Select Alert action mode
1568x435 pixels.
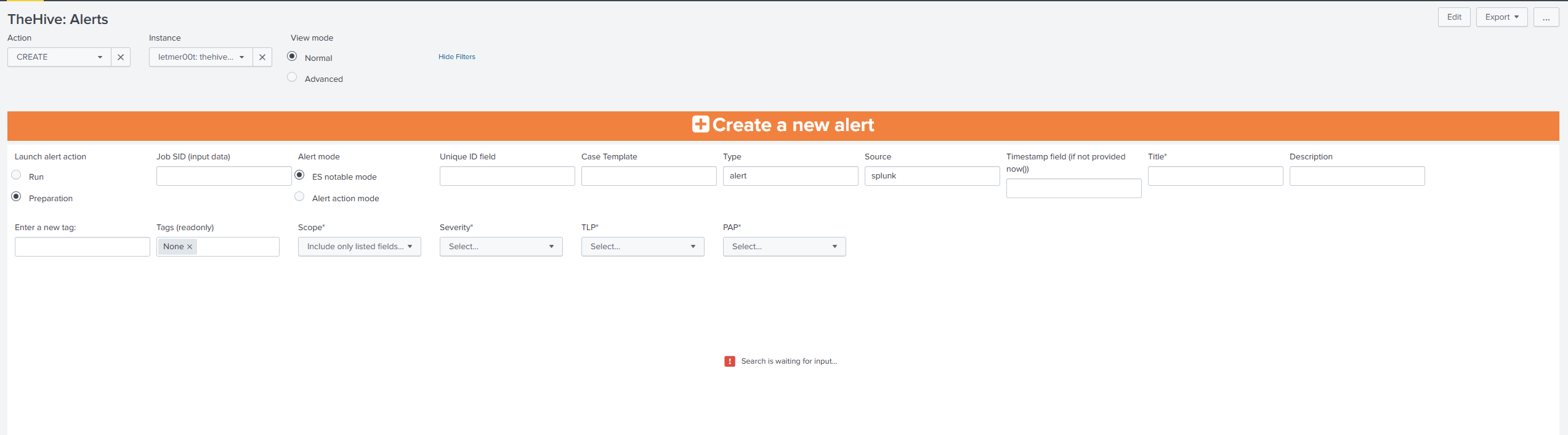coord(300,196)
